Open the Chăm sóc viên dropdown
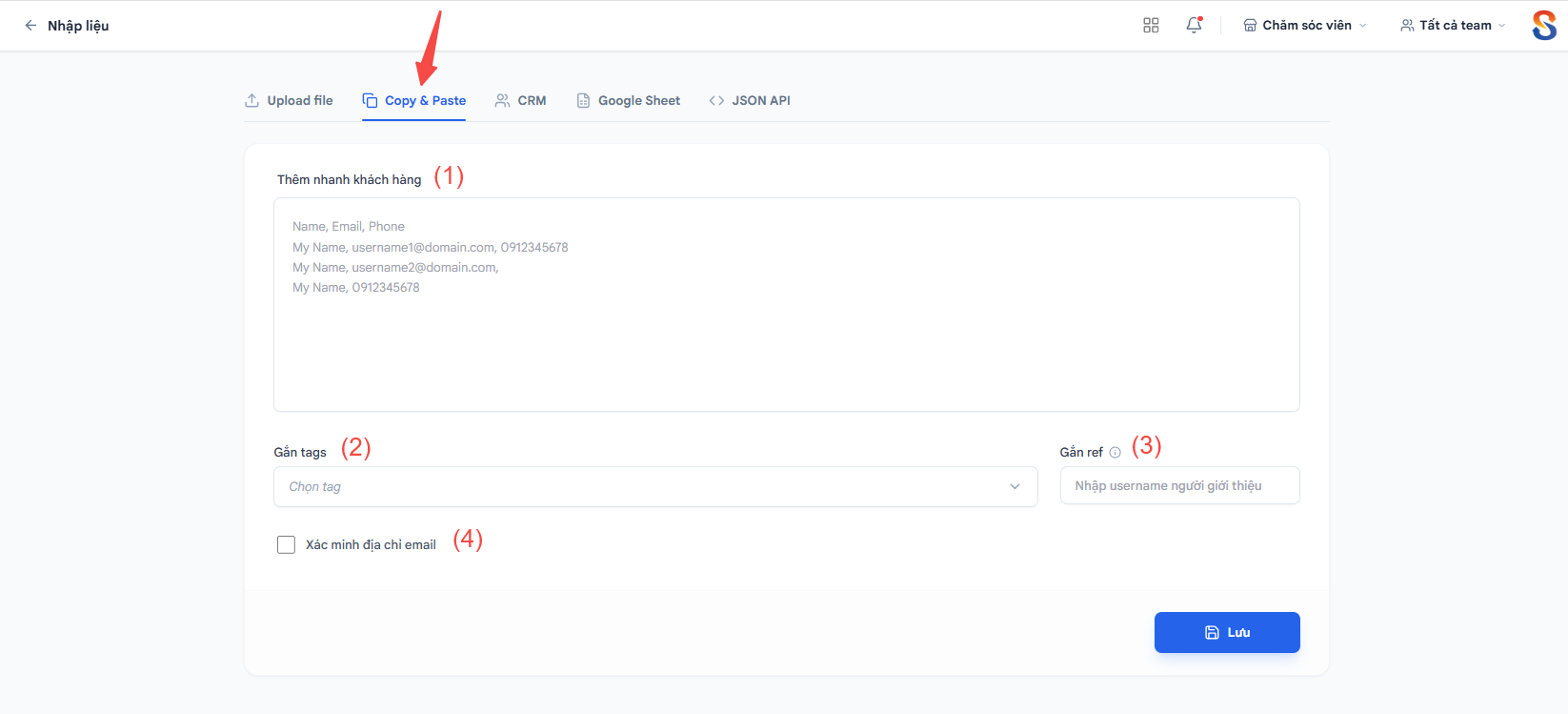The image size is (1568, 714). click(1304, 26)
